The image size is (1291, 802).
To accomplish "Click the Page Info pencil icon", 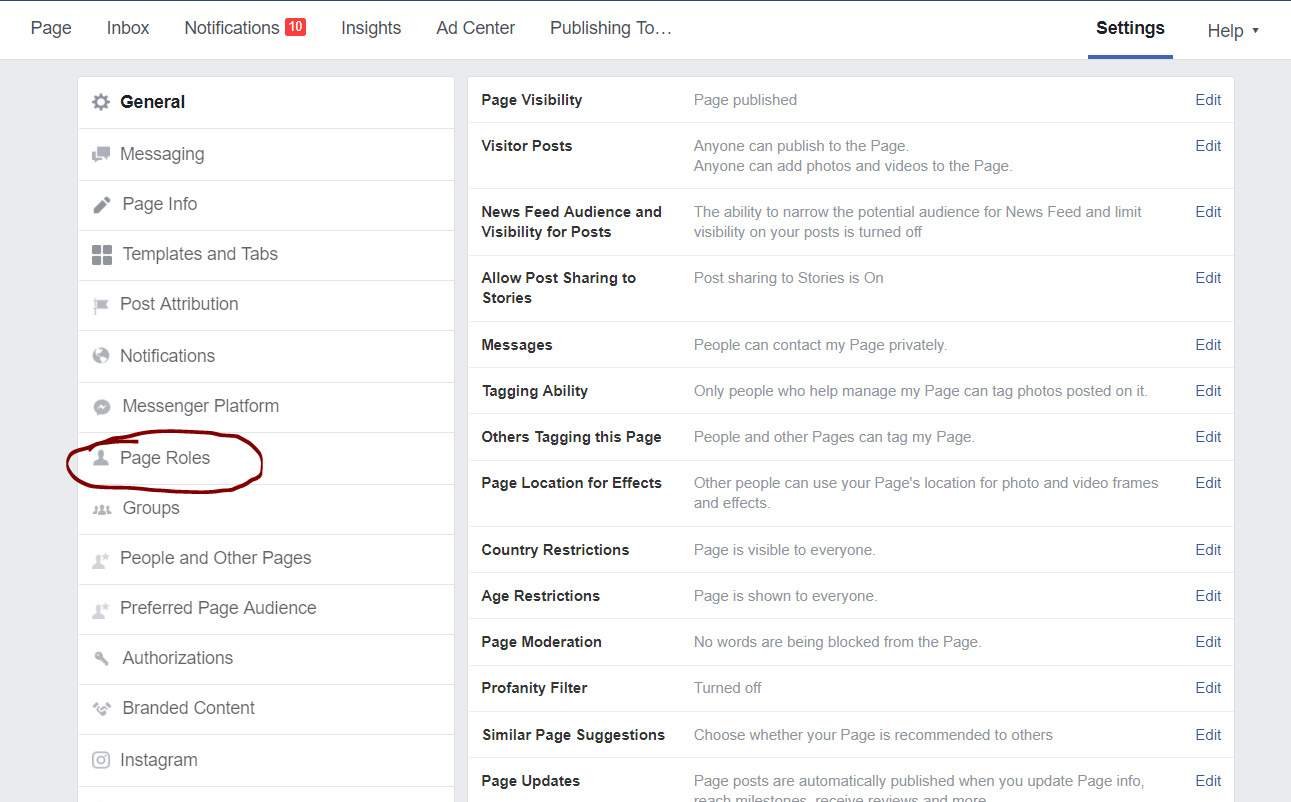I will [102, 205].
